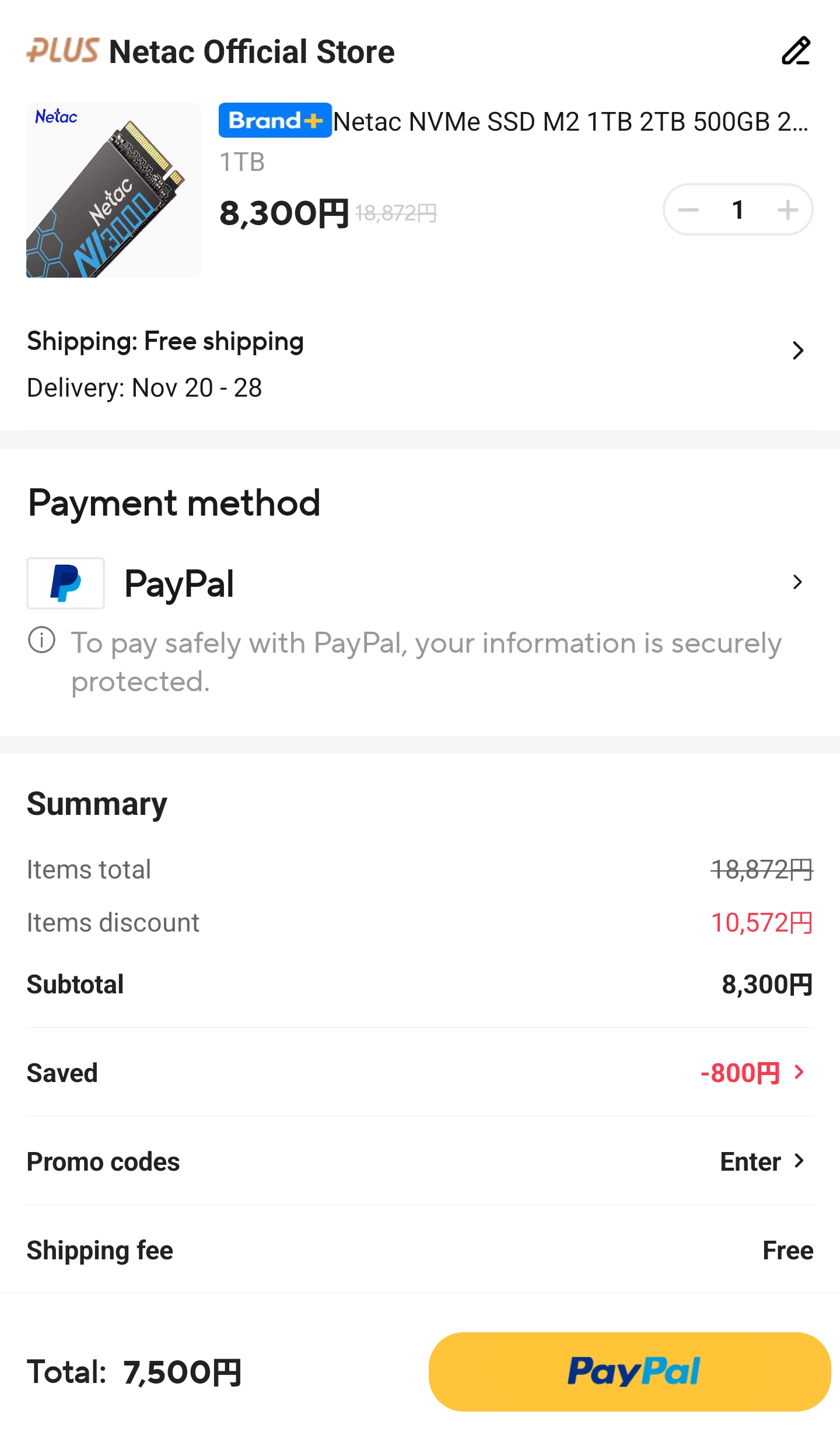Select the Shipping: Free shipping row
This screenshot has width=840, height=1446.
click(166, 341)
